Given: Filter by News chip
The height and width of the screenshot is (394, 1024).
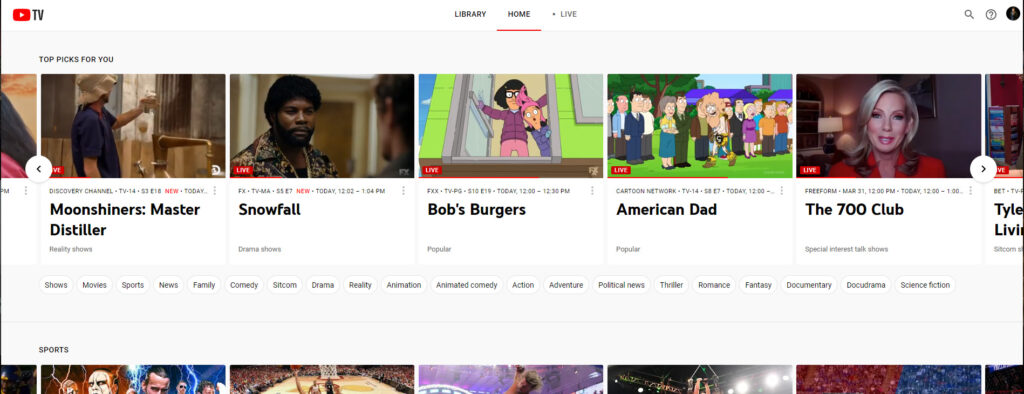Looking at the screenshot, I should click(x=168, y=285).
